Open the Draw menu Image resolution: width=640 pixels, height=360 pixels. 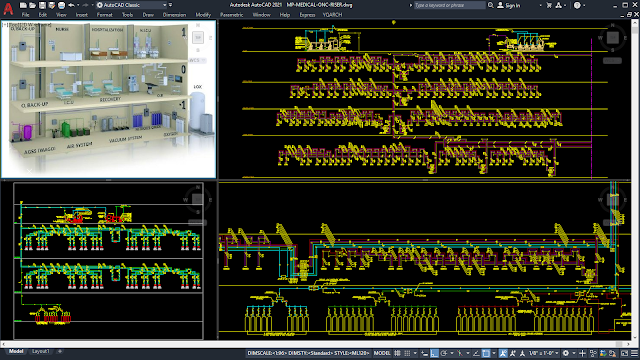[148, 15]
